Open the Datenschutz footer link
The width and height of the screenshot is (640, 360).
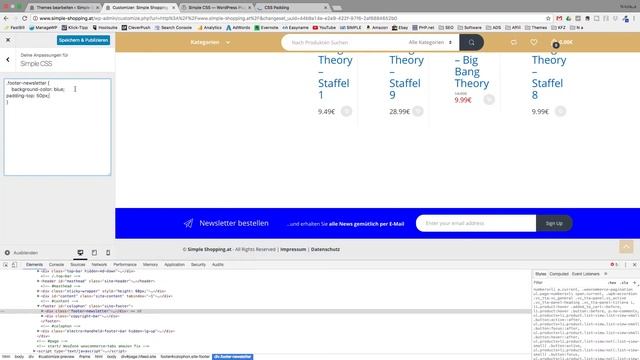coord(325,249)
